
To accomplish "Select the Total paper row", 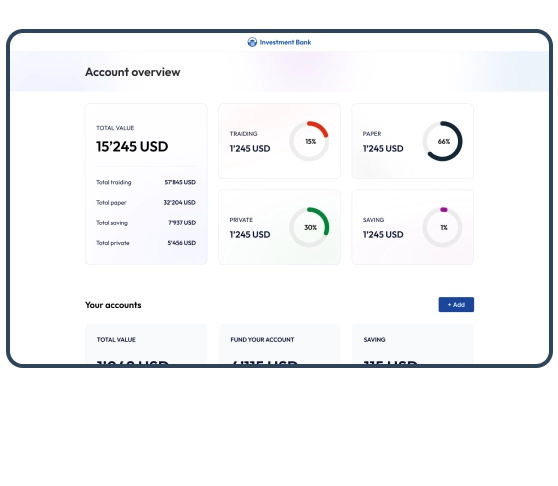I will click(x=146, y=202).
